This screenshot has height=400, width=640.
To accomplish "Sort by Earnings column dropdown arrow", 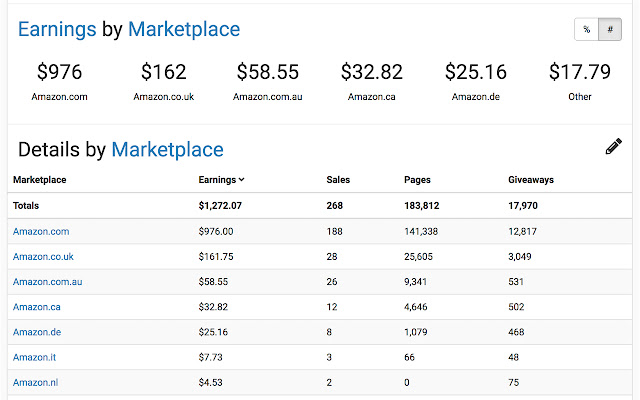I will click(242, 180).
